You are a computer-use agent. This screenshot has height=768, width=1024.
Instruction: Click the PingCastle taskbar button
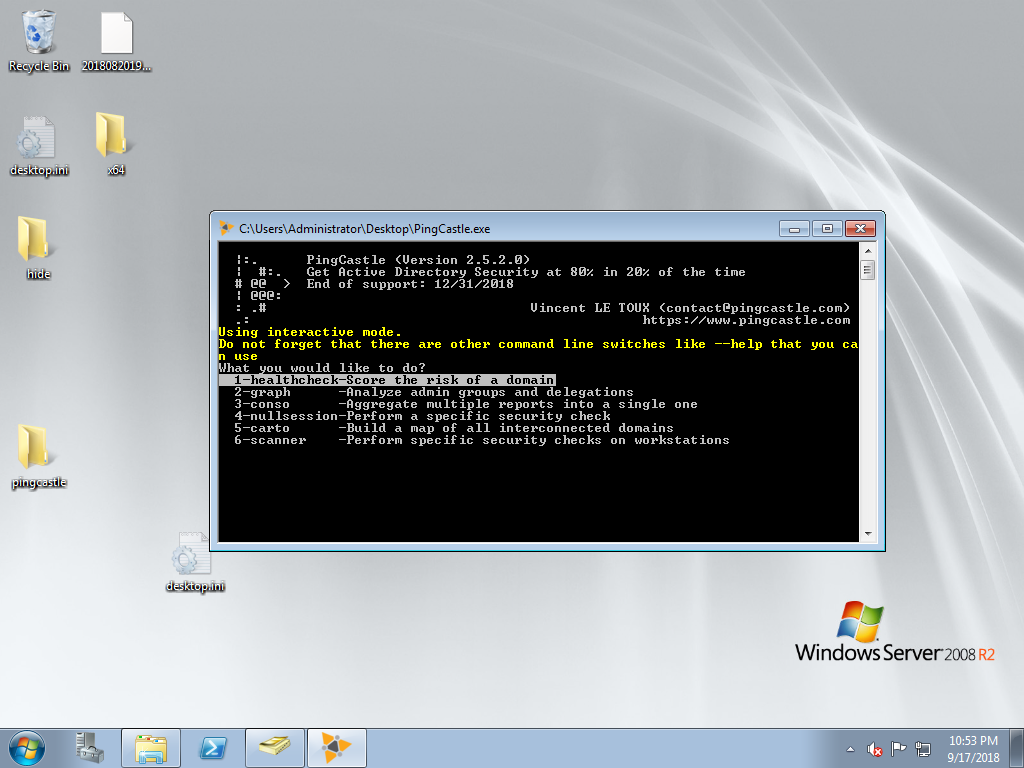click(x=335, y=747)
